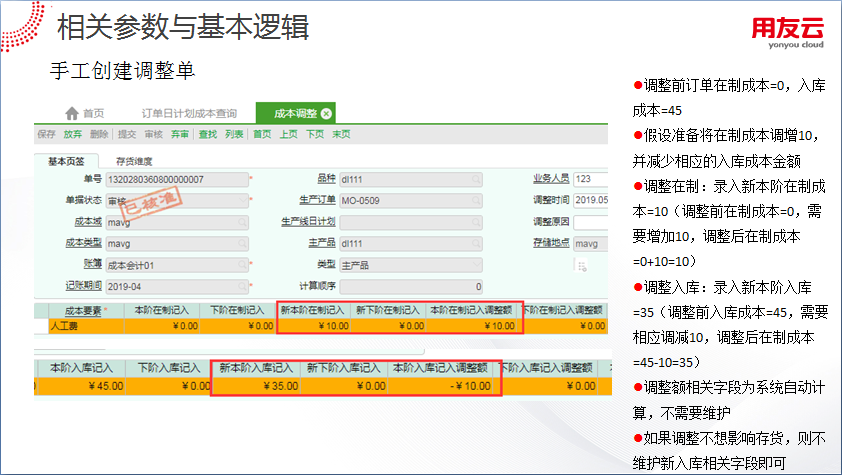The height and width of the screenshot is (475, 842).
Task: Open the 类型 dropdown
Action: (x=476, y=264)
